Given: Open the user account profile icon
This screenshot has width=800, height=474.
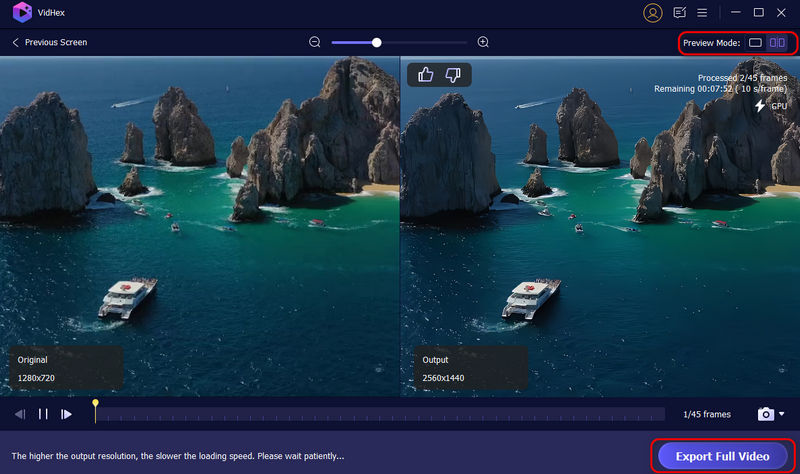Looking at the screenshot, I should click(x=653, y=13).
